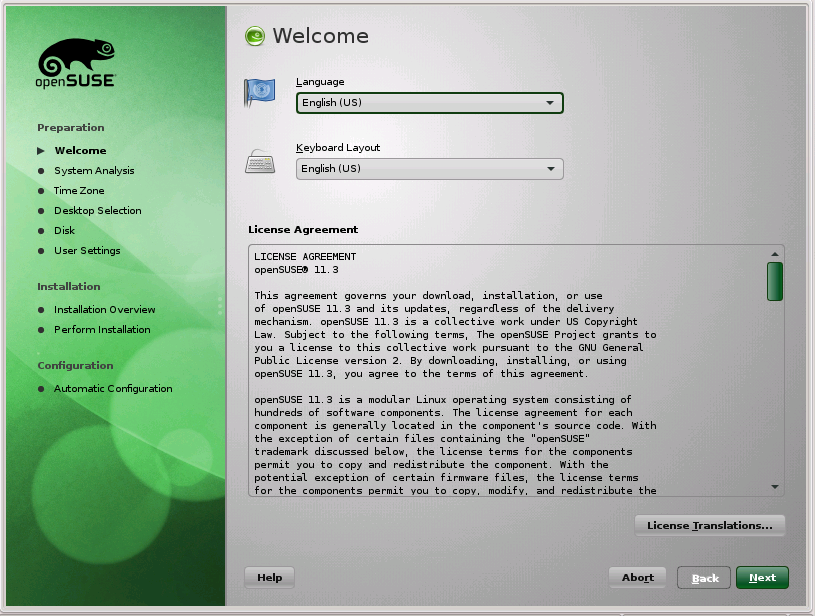Viewport: 815px width, 616px height.
Task: Click the Preparation section heading
Action: tap(71, 128)
